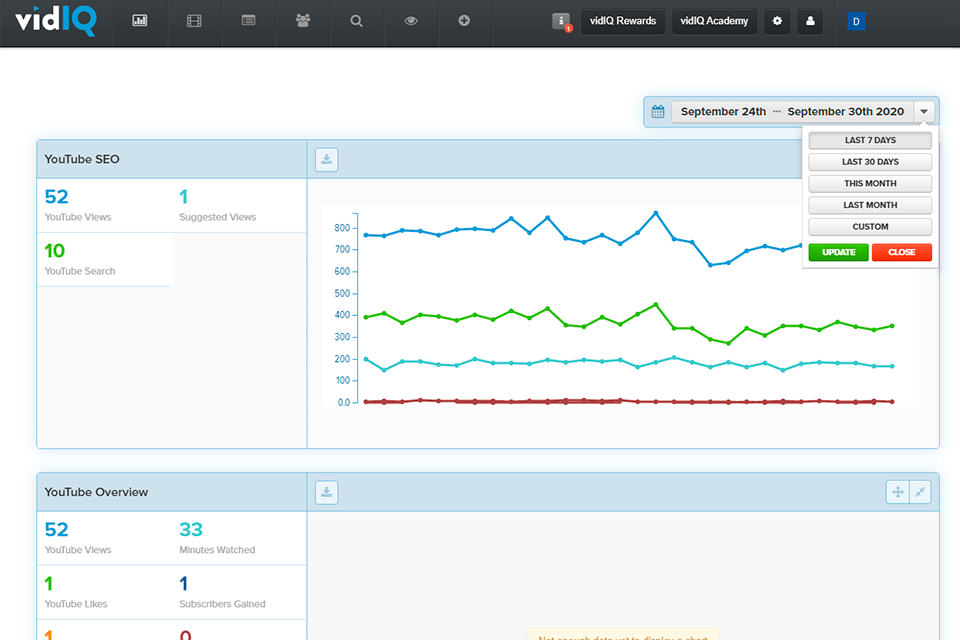The width and height of the screenshot is (960, 640).
Task: Choose Last 30 Days date range
Action: pyautogui.click(x=870, y=162)
